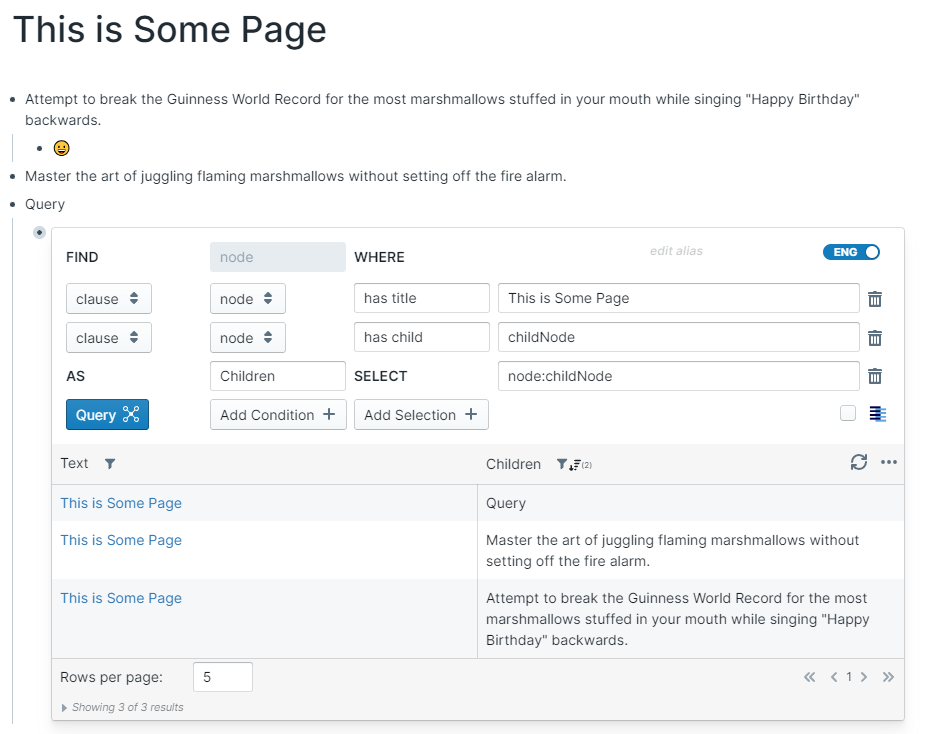Delete the 'has child' condition row
The width and height of the screenshot is (945, 734).
click(874, 338)
